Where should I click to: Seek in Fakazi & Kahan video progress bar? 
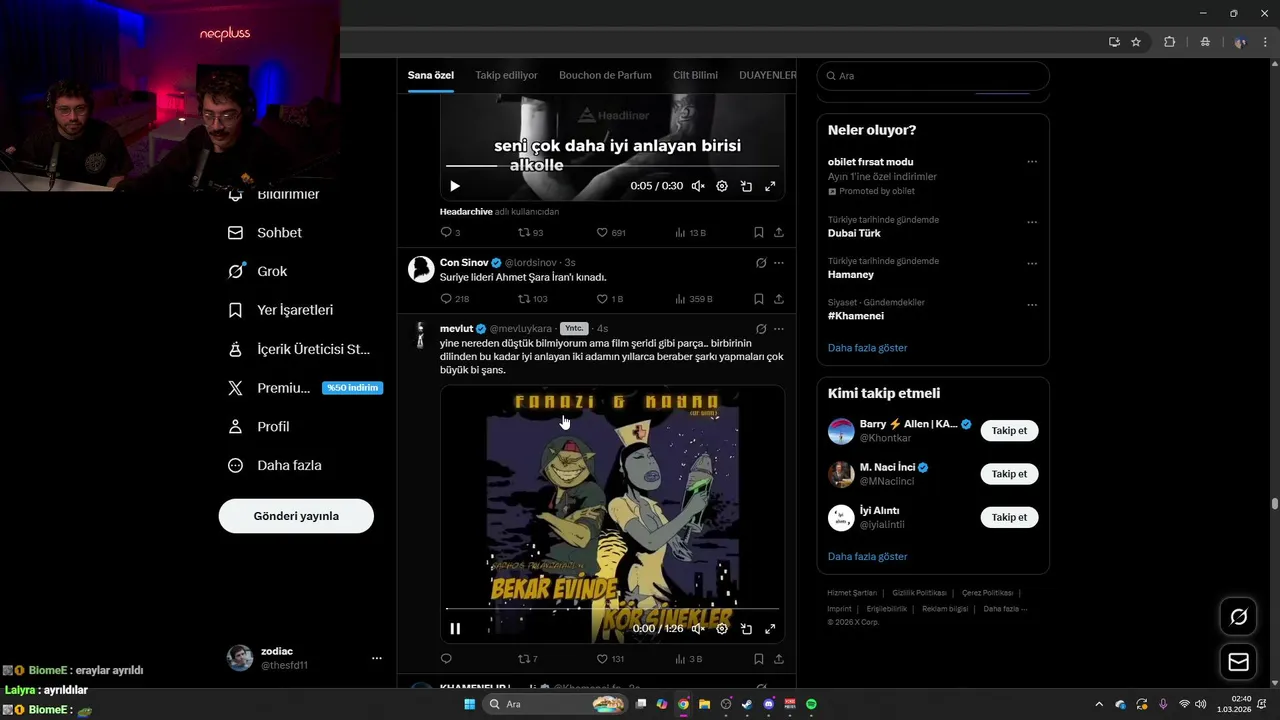click(x=612, y=608)
